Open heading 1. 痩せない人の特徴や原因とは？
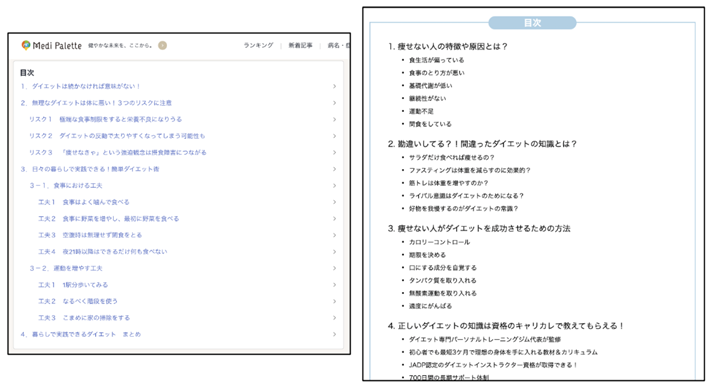Image resolution: width=712 pixels, height=390 pixels. pos(448,46)
